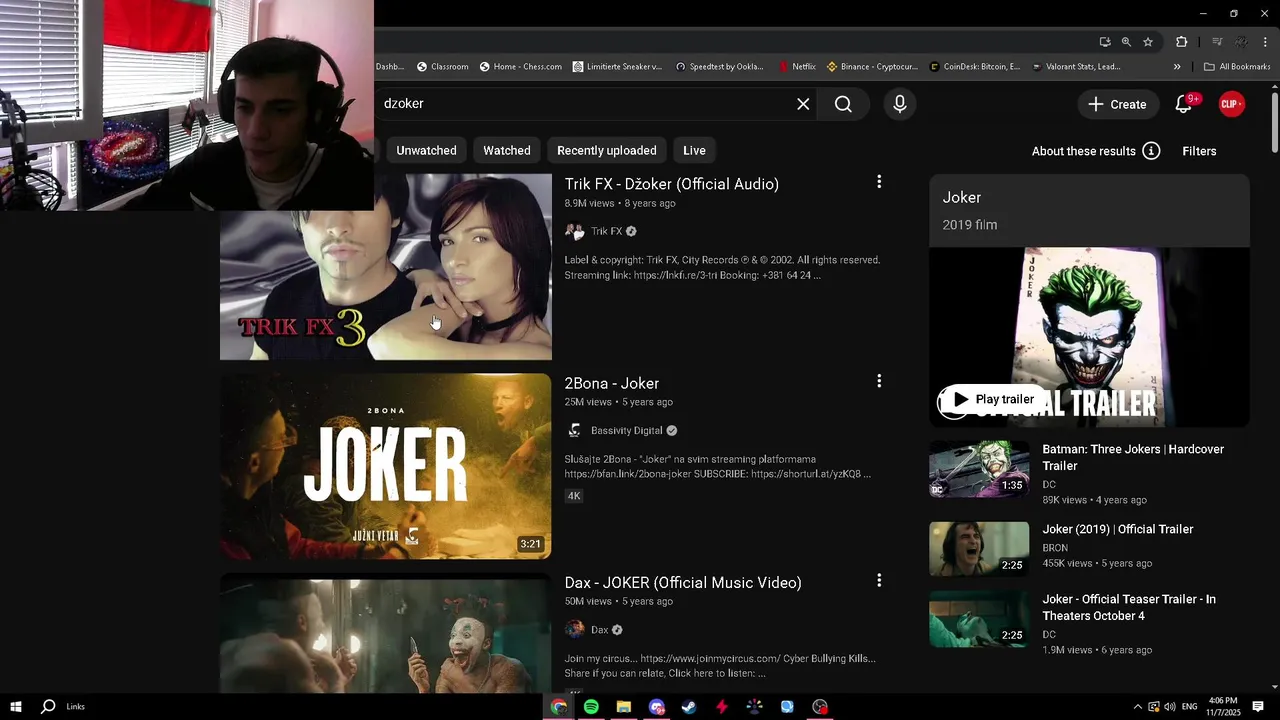Click the Bassivity Digital channel avatar
Screen dimensions: 1280x720
pos(575,430)
